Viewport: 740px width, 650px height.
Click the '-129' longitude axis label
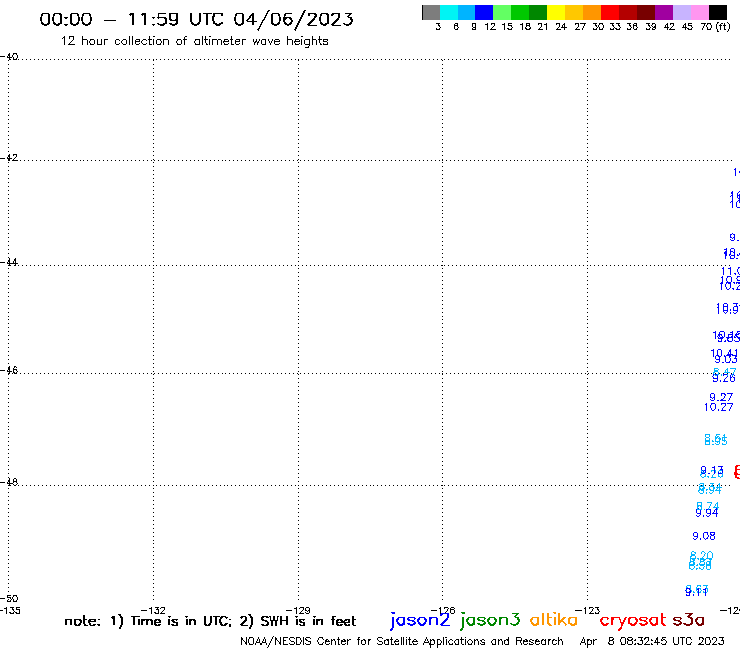tap(298, 610)
